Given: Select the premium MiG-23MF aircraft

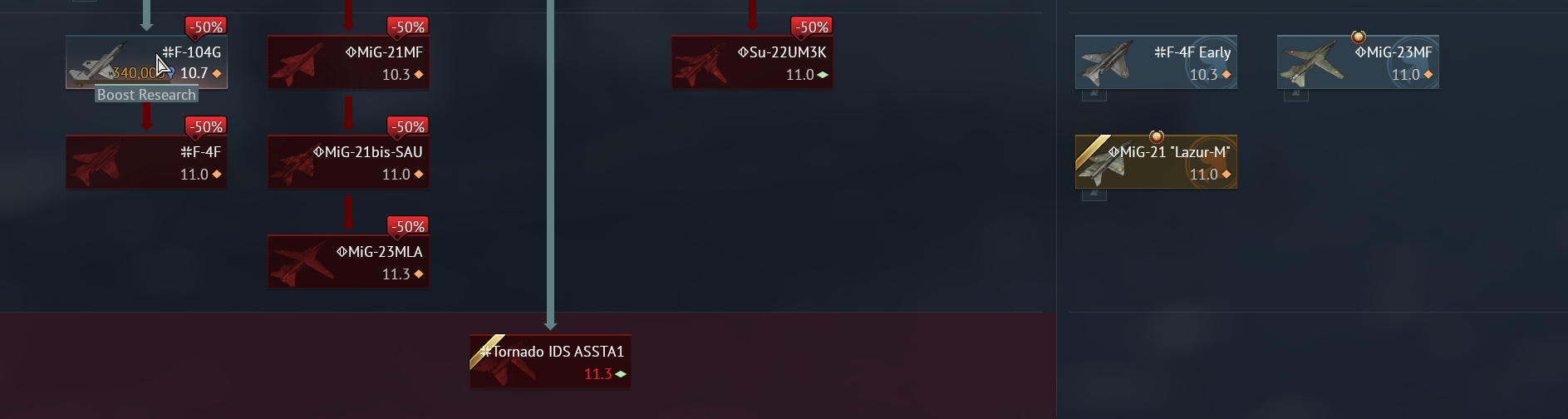Looking at the screenshot, I should pos(1358,62).
